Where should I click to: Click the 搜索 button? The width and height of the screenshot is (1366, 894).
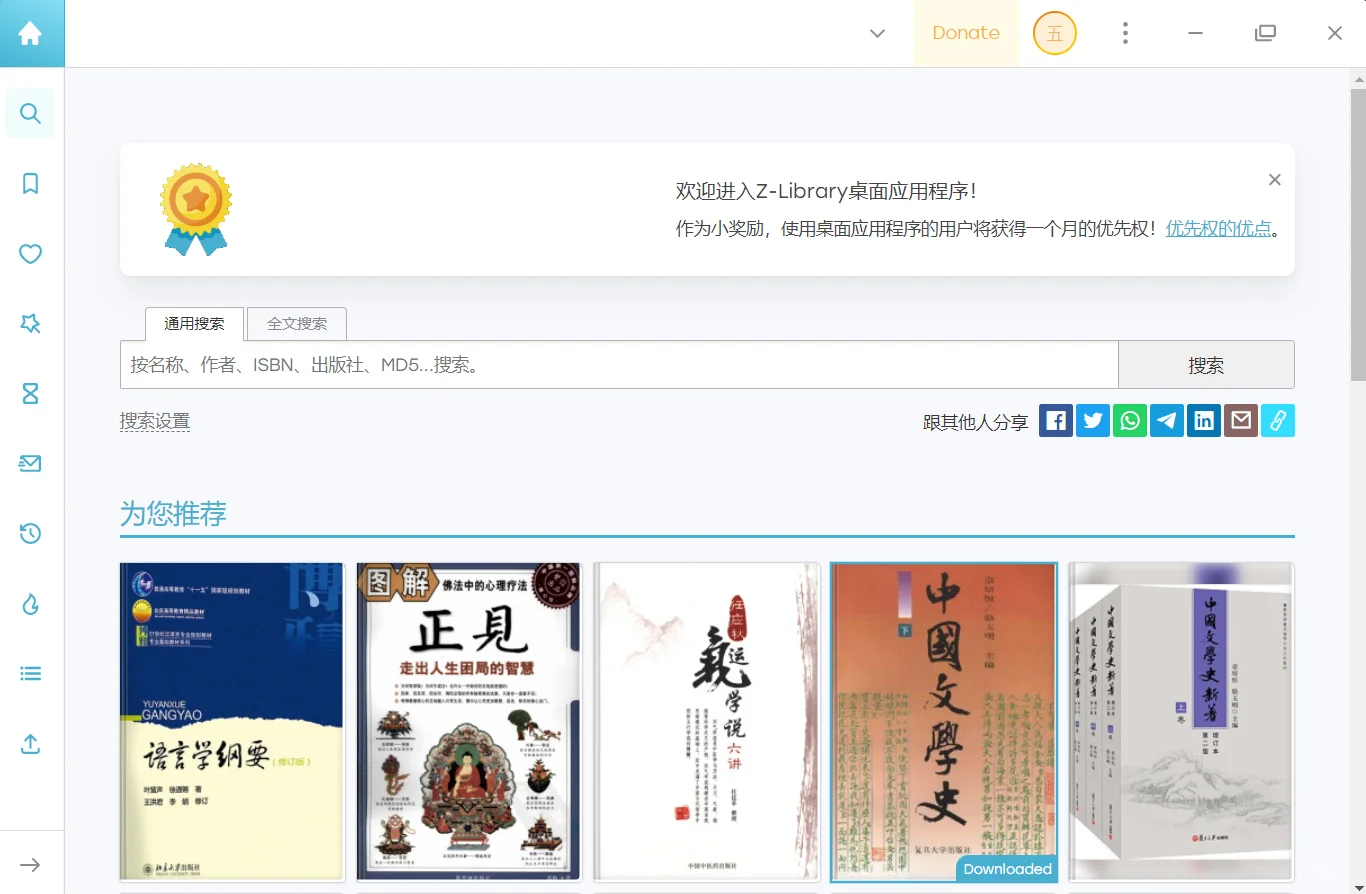click(1206, 365)
